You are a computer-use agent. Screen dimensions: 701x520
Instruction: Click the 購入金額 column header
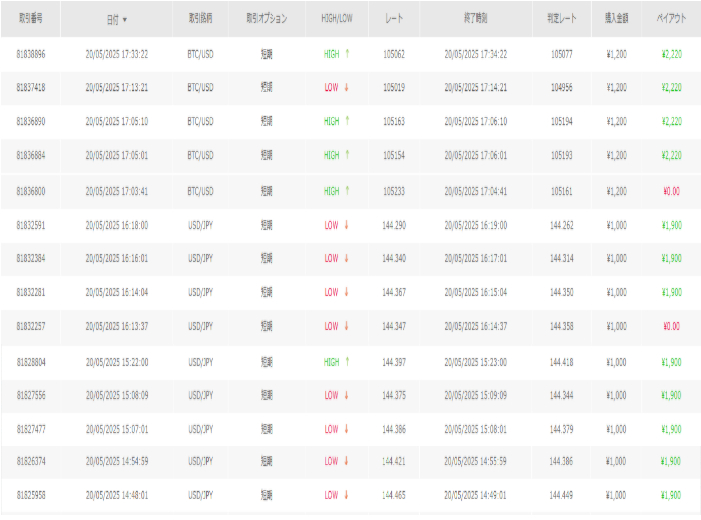point(617,18)
